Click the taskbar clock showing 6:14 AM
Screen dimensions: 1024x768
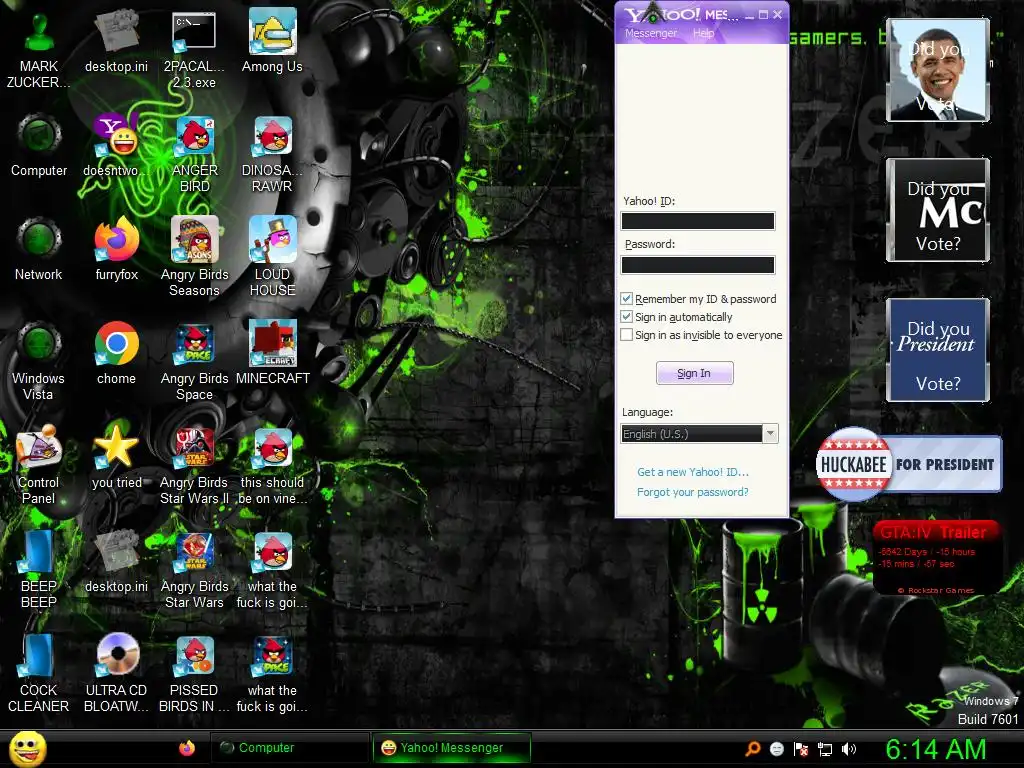936,749
